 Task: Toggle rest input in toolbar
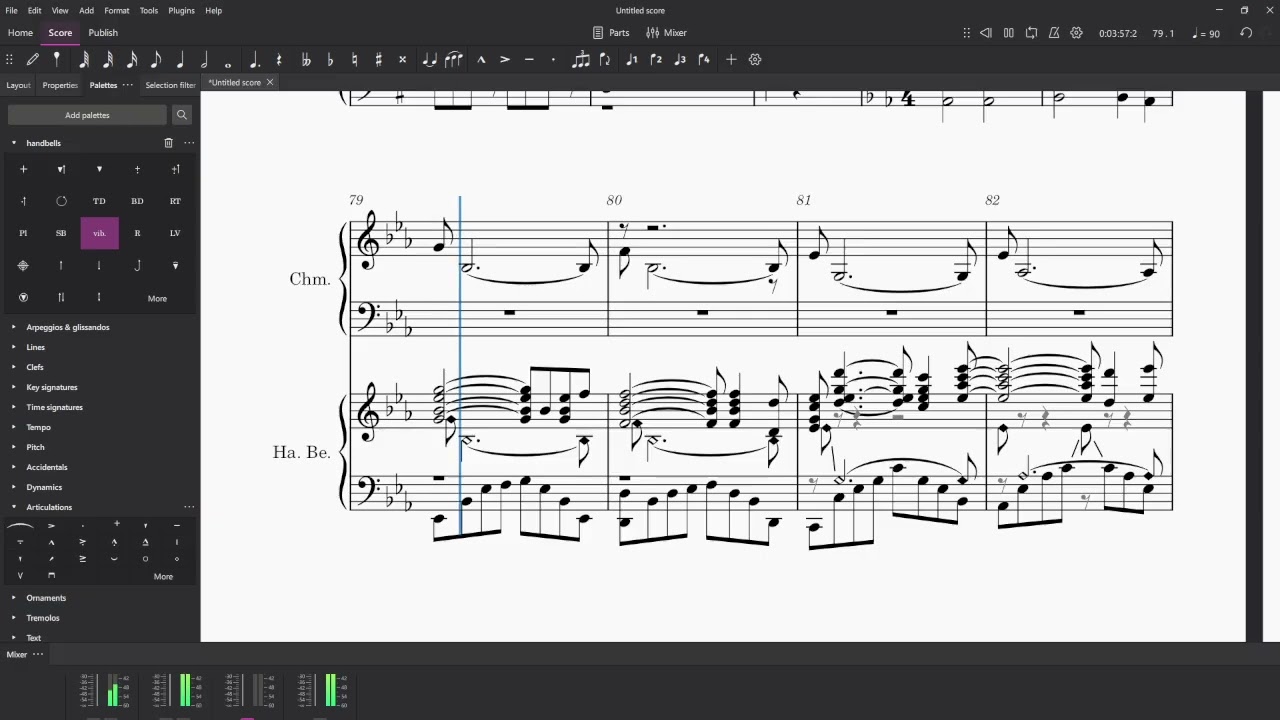click(x=279, y=60)
